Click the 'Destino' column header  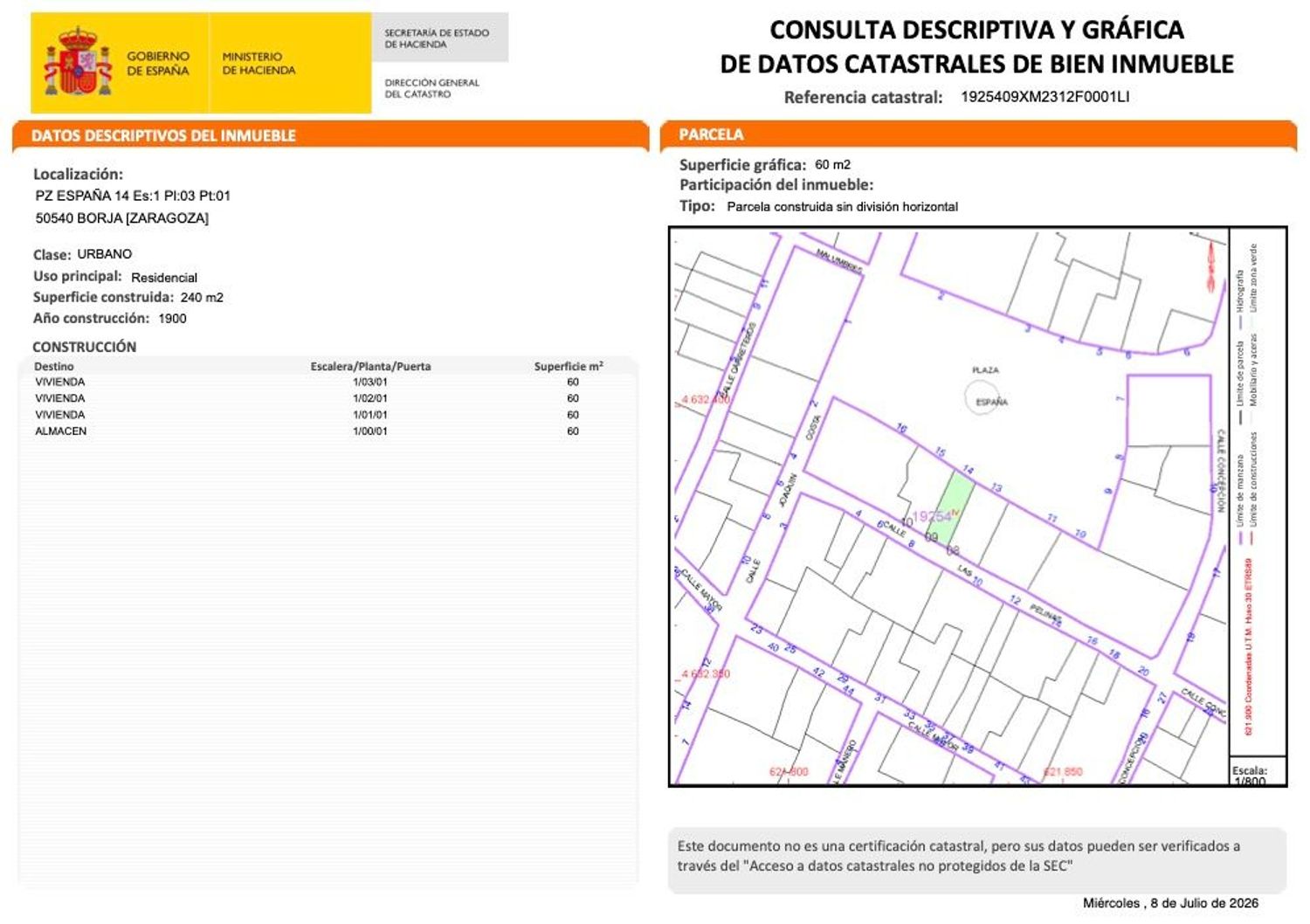pyautogui.click(x=54, y=367)
